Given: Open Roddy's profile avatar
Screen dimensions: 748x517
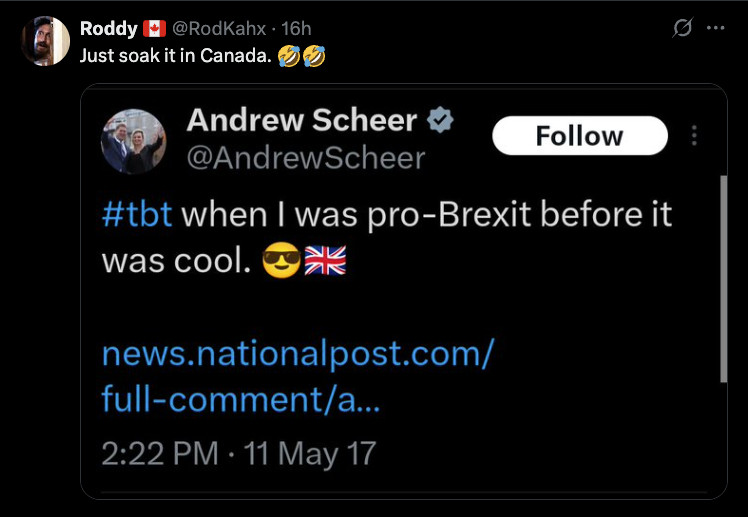Looking at the screenshot, I should click(45, 41).
